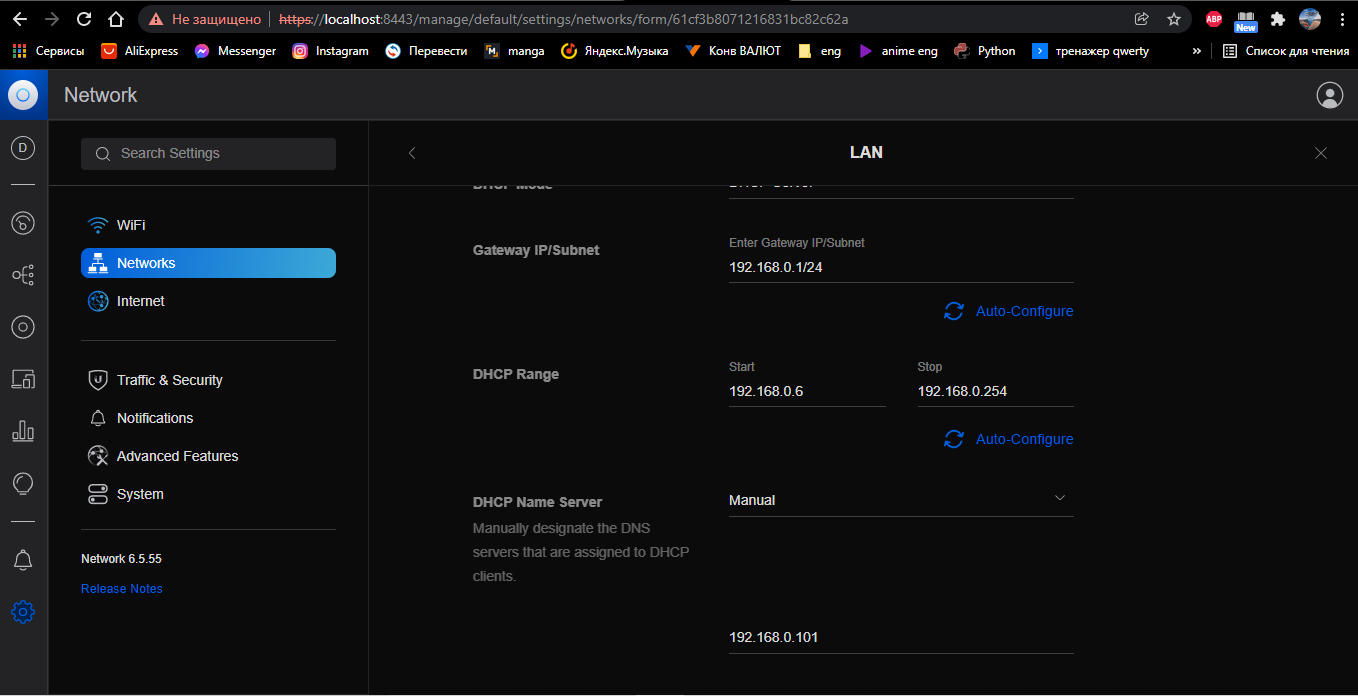
Task: Open statistics bar chart icon in sidebar
Action: pos(23,431)
